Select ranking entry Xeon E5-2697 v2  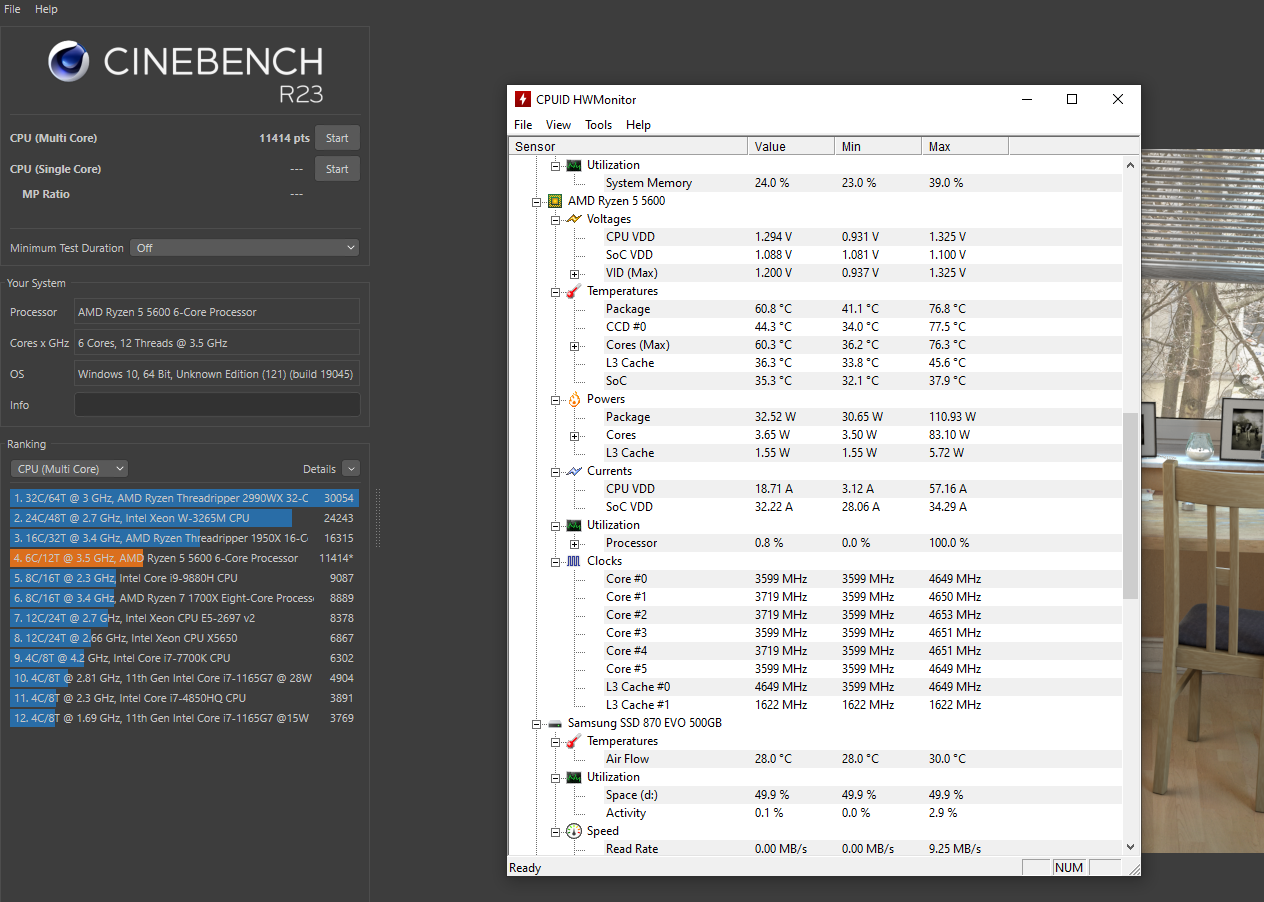point(184,618)
